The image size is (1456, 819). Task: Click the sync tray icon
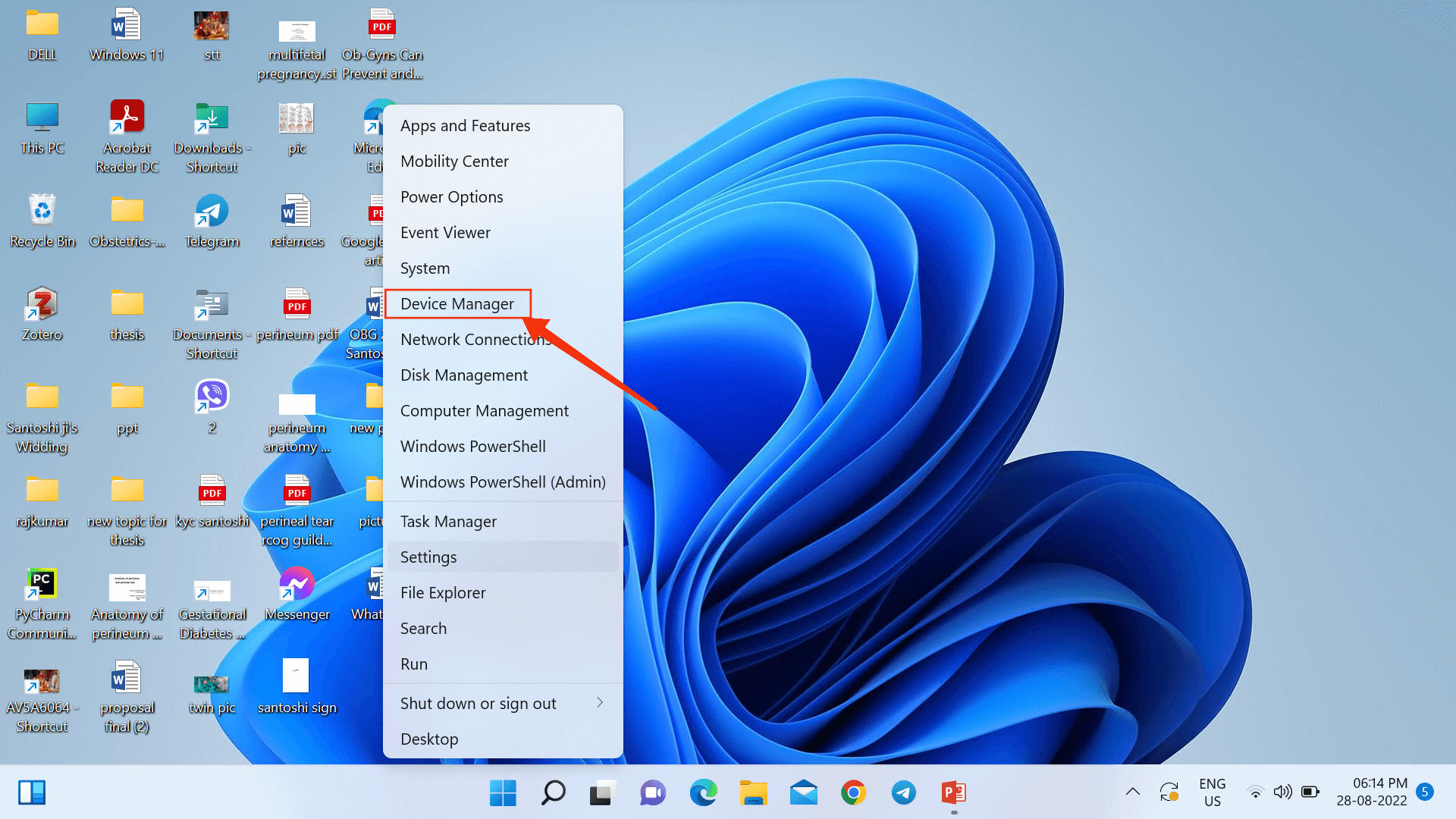click(1169, 792)
